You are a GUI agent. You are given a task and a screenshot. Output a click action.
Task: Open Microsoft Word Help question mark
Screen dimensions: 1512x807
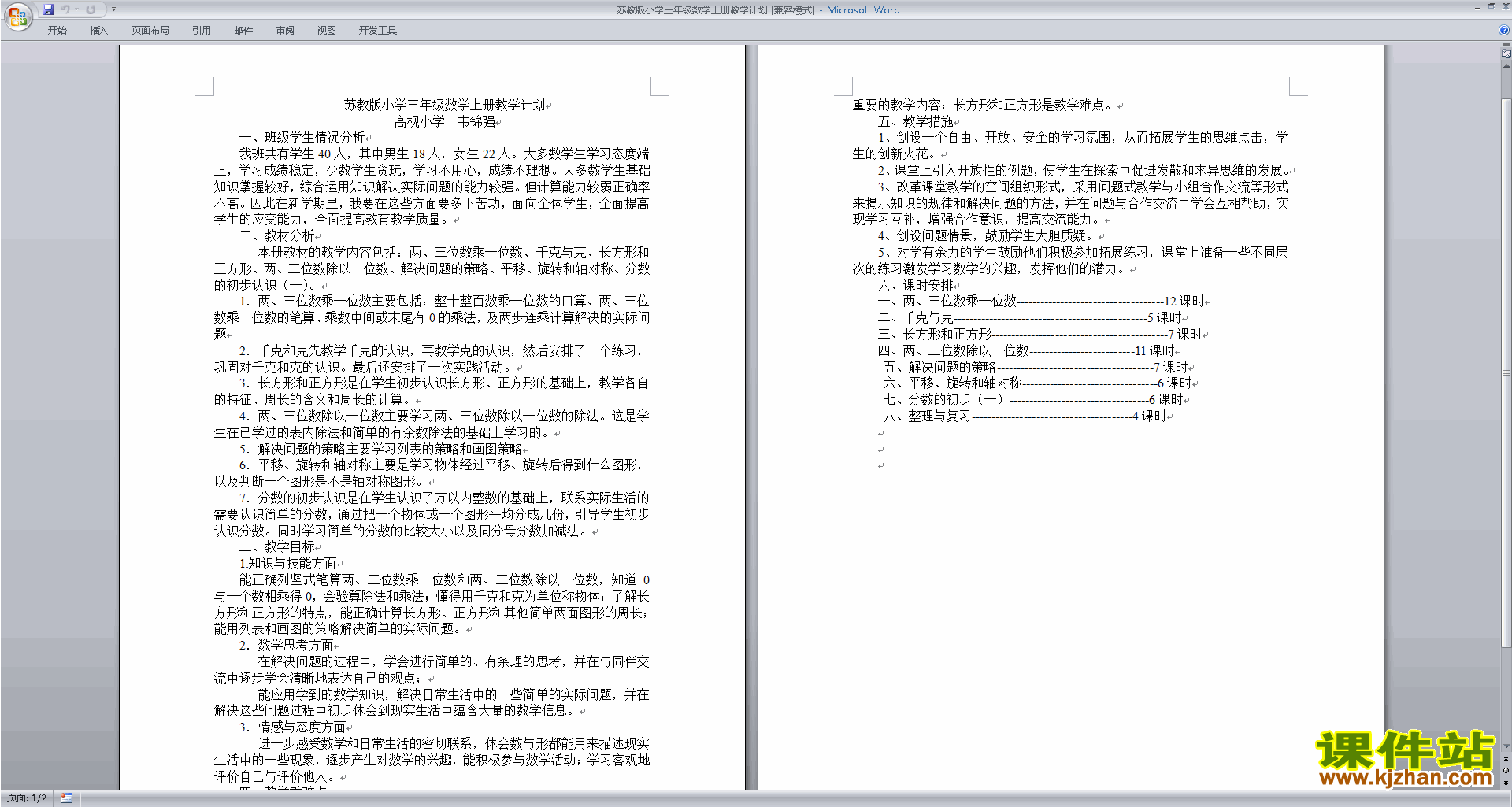[x=1504, y=31]
